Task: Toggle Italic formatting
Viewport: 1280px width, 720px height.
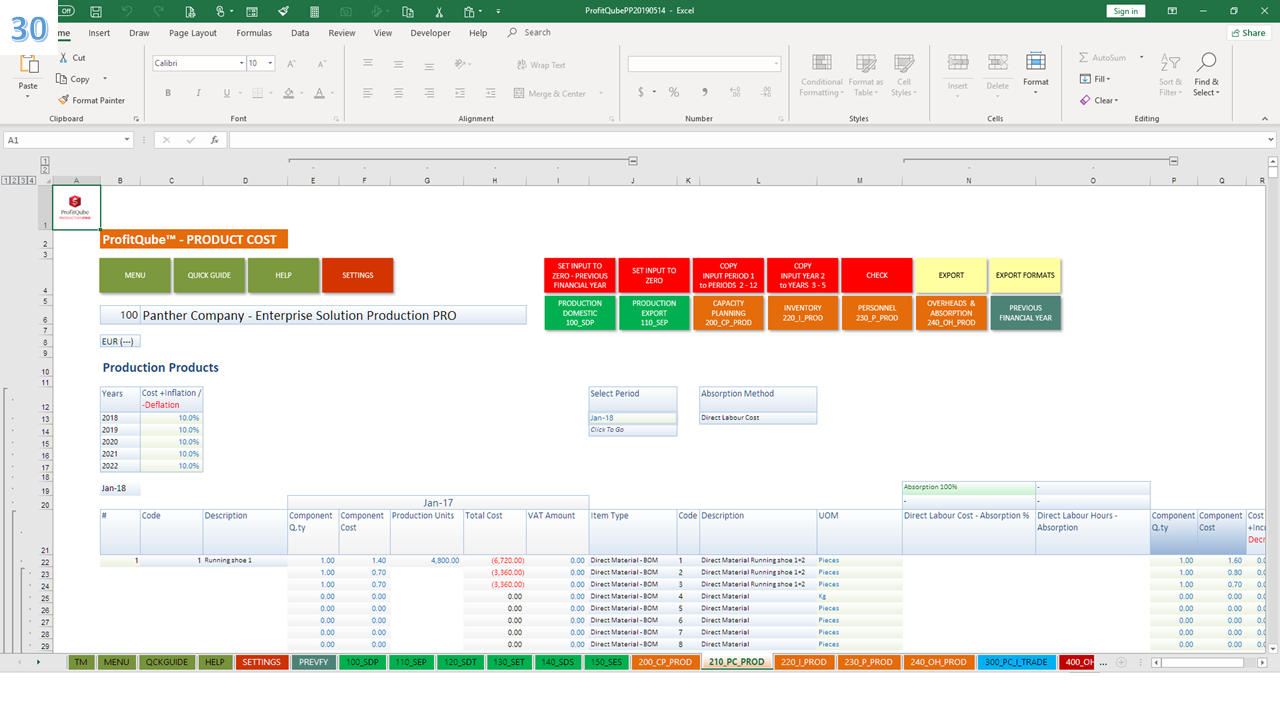Action: point(196,93)
